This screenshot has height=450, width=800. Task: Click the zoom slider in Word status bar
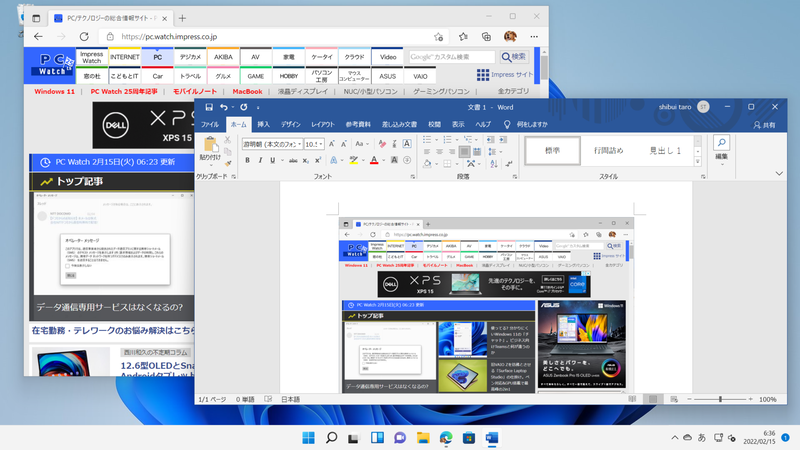(x=720, y=399)
